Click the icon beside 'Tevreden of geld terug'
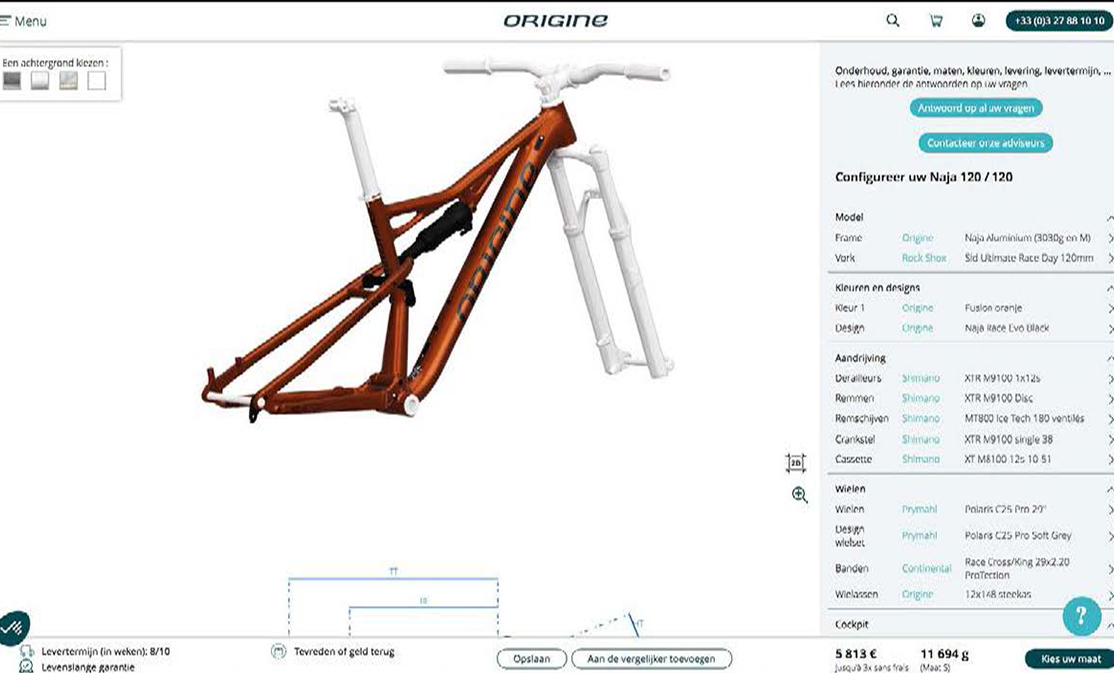This screenshot has height=673, width=1114. [x=278, y=651]
